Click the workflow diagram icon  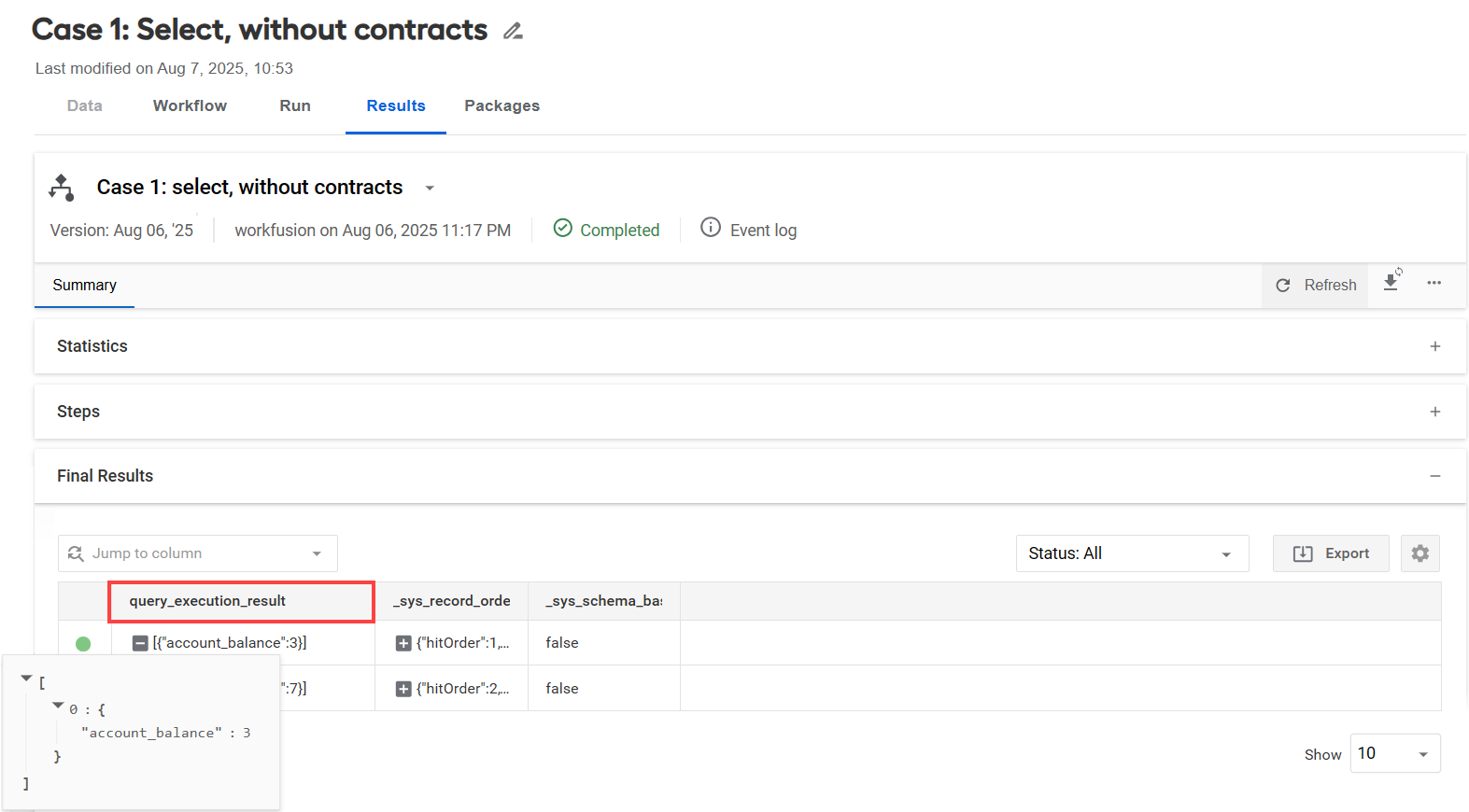62,188
